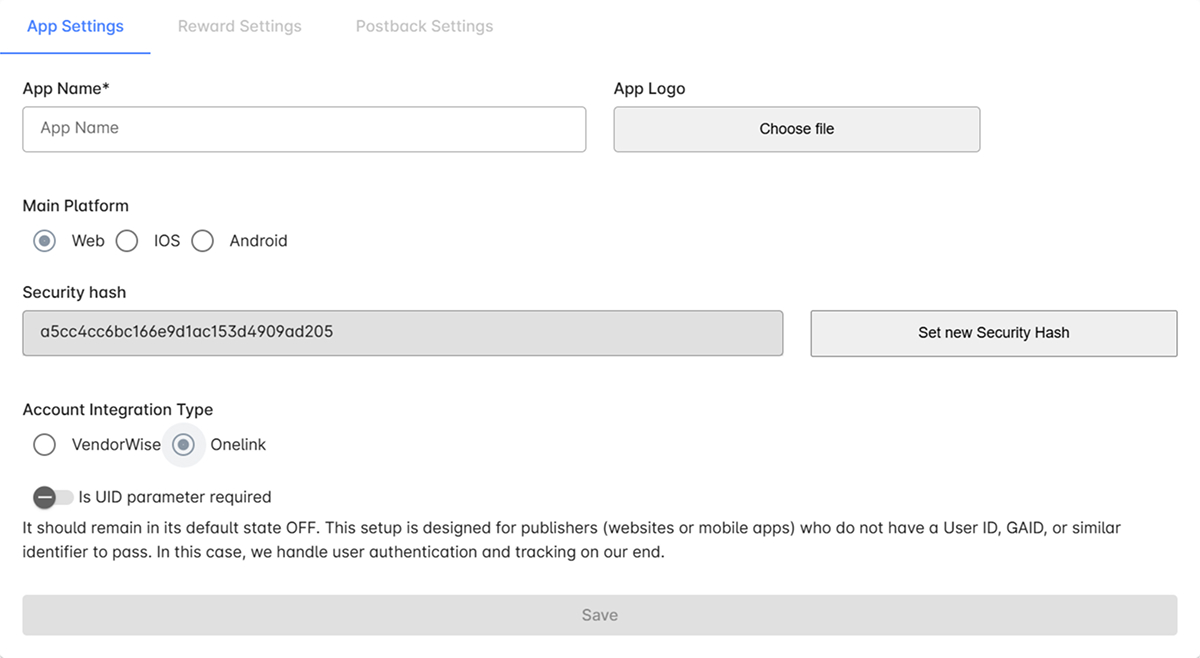The height and width of the screenshot is (658, 1200).
Task: Select VendorWise integration type radio button
Action: click(x=44, y=445)
